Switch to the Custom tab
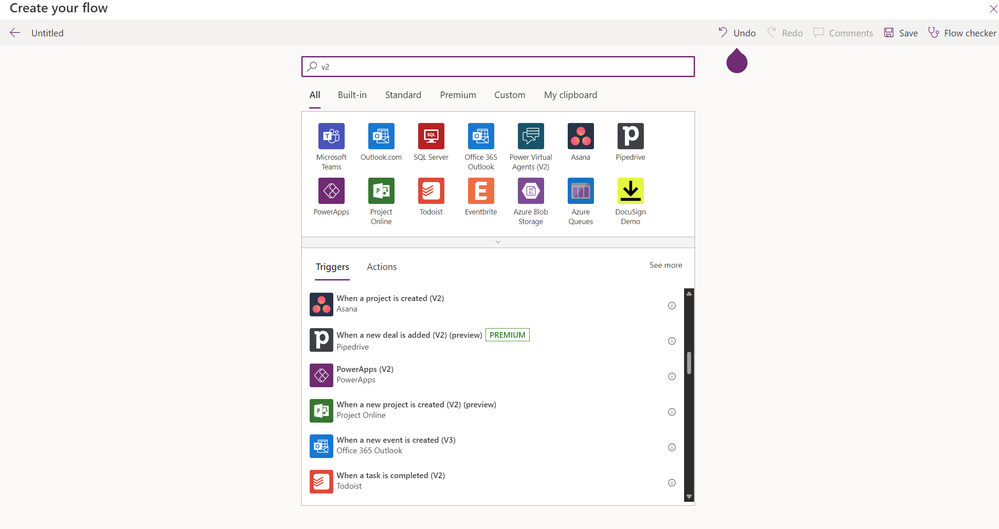Viewport: 999px width, 529px height. [x=510, y=95]
